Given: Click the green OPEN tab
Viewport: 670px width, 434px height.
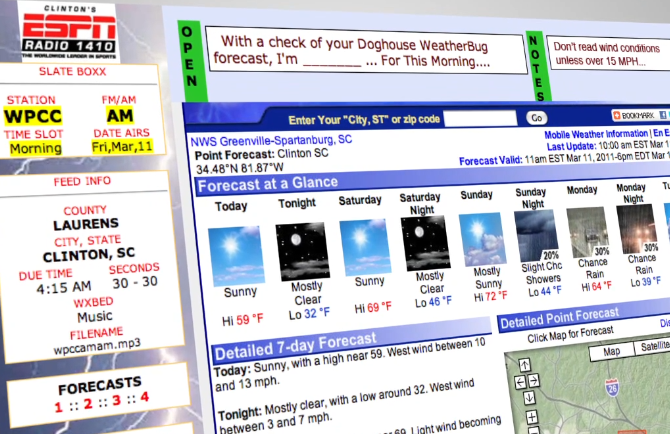Looking at the screenshot, I should (191, 61).
